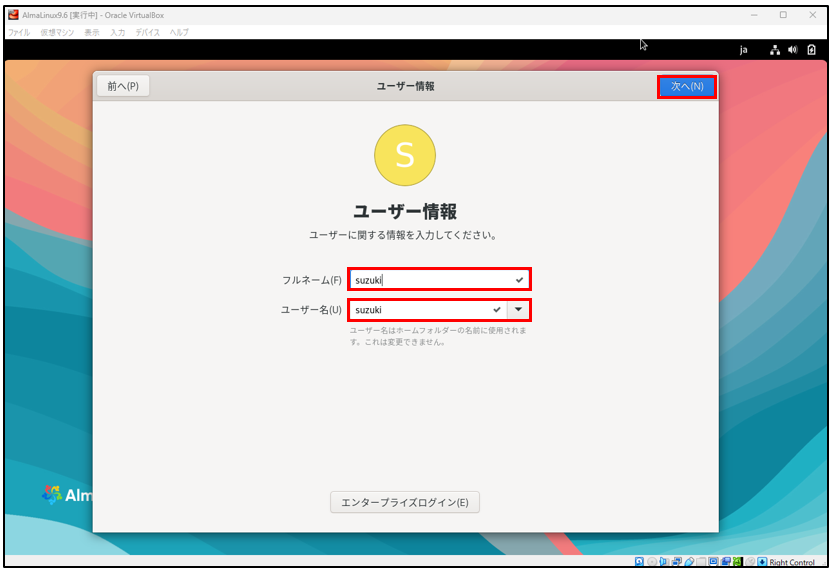
Task: Expand the ユーザー名 suggestions dropdown arrow
Action: (518, 310)
